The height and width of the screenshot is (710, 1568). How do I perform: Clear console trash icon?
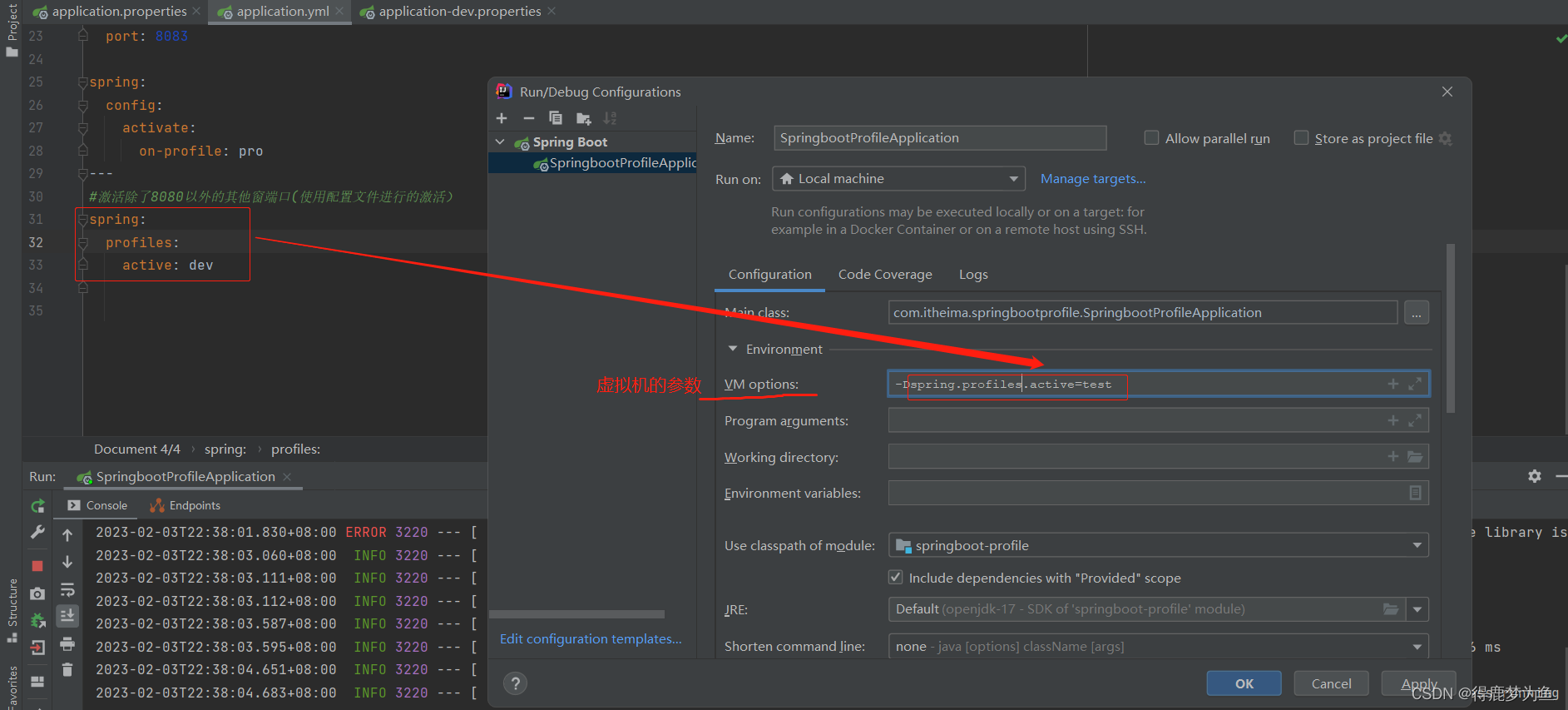coord(67,669)
